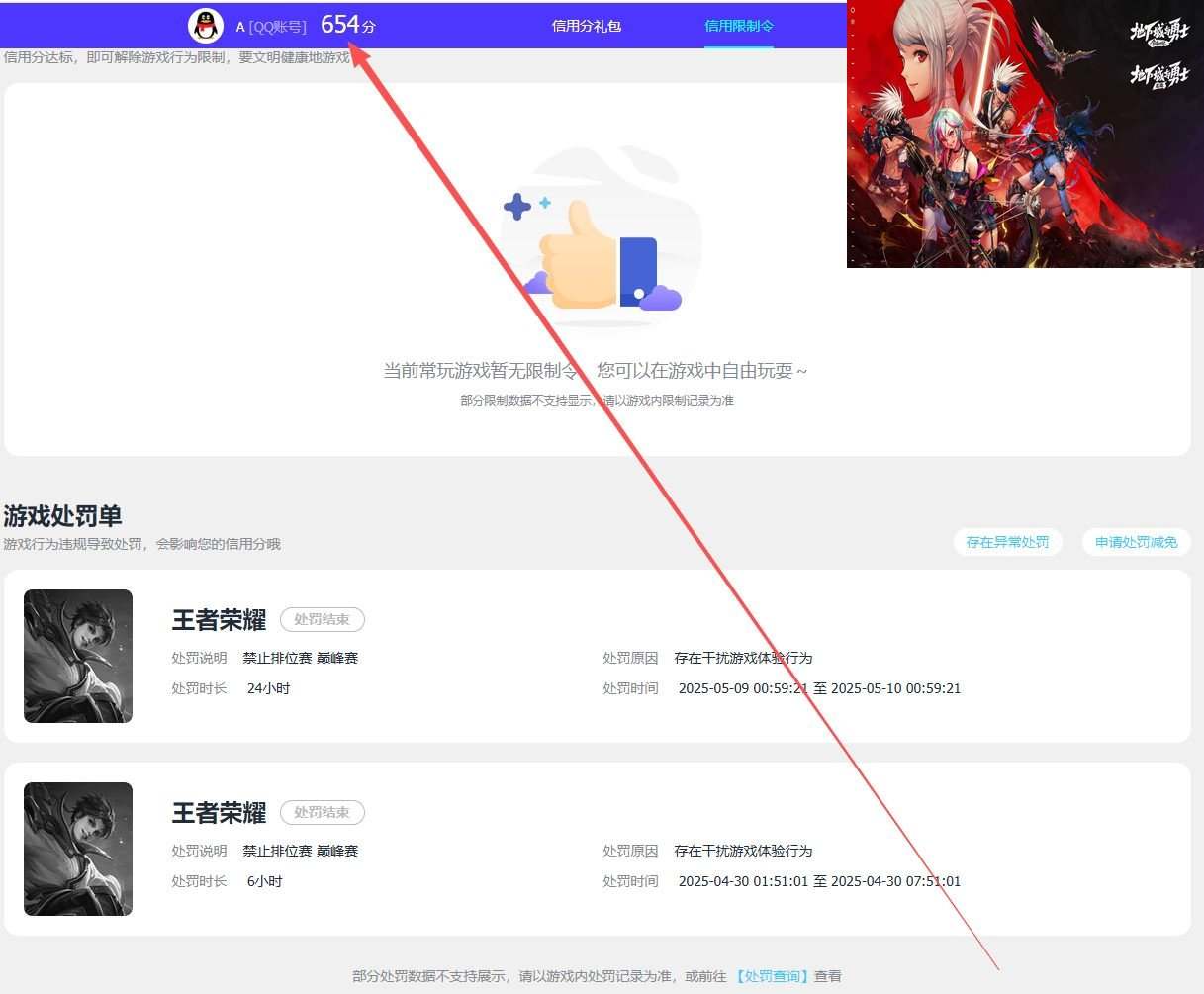Click the 王者荣耀 title of the 2025-05-09 penalty

coord(219,620)
